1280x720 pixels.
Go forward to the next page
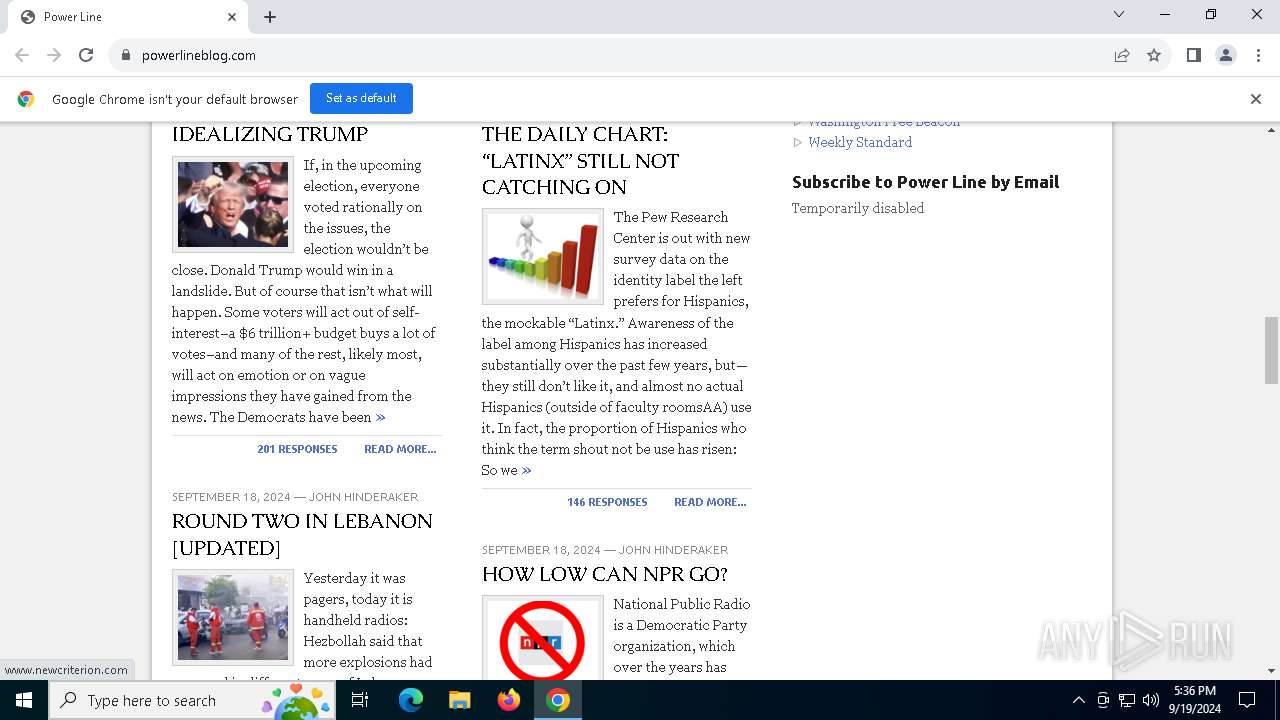(x=54, y=55)
